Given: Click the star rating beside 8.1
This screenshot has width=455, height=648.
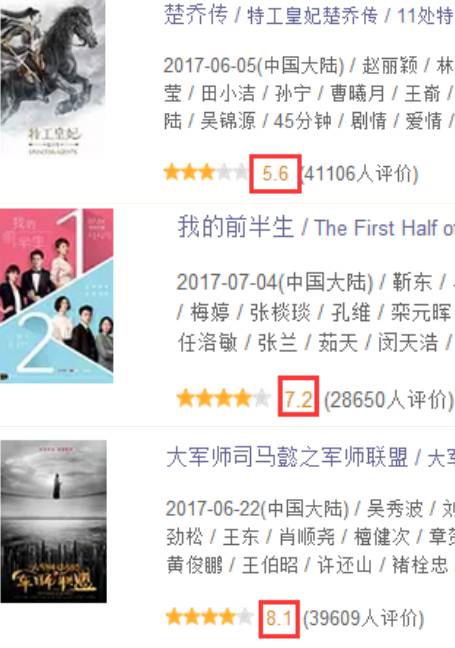Looking at the screenshot, I should pos(209,617).
